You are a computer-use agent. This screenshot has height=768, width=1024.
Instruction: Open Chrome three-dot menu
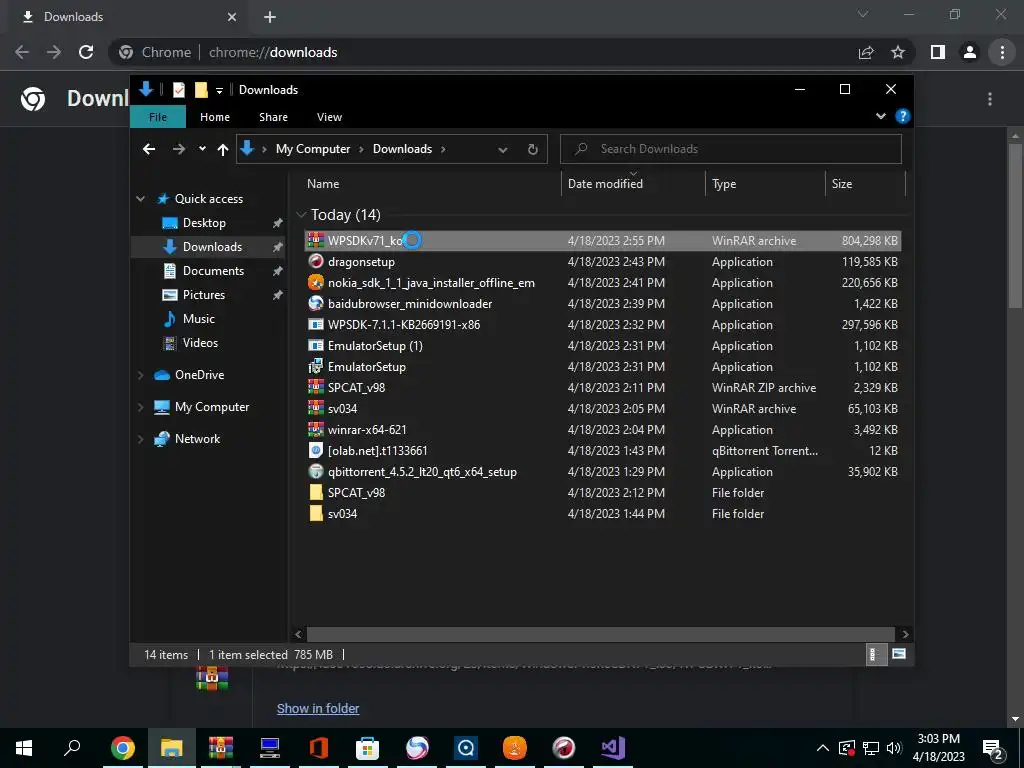pos(1002,52)
